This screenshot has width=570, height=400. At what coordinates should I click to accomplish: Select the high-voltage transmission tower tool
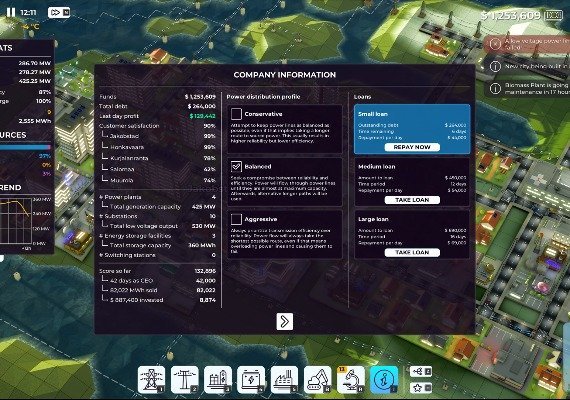pyautogui.click(x=151, y=380)
